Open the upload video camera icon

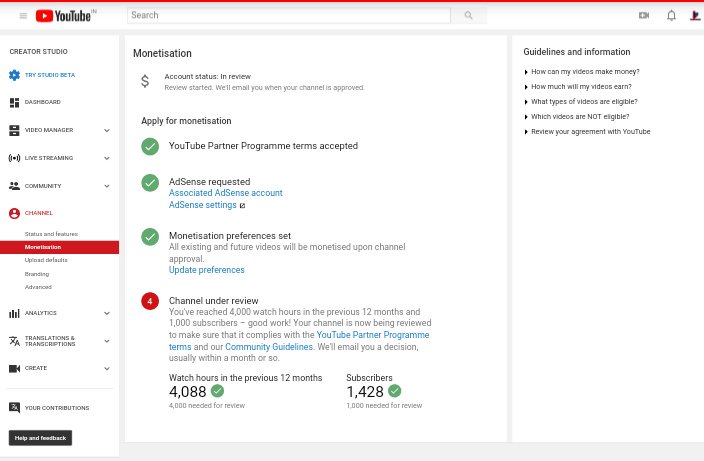pyautogui.click(x=644, y=15)
